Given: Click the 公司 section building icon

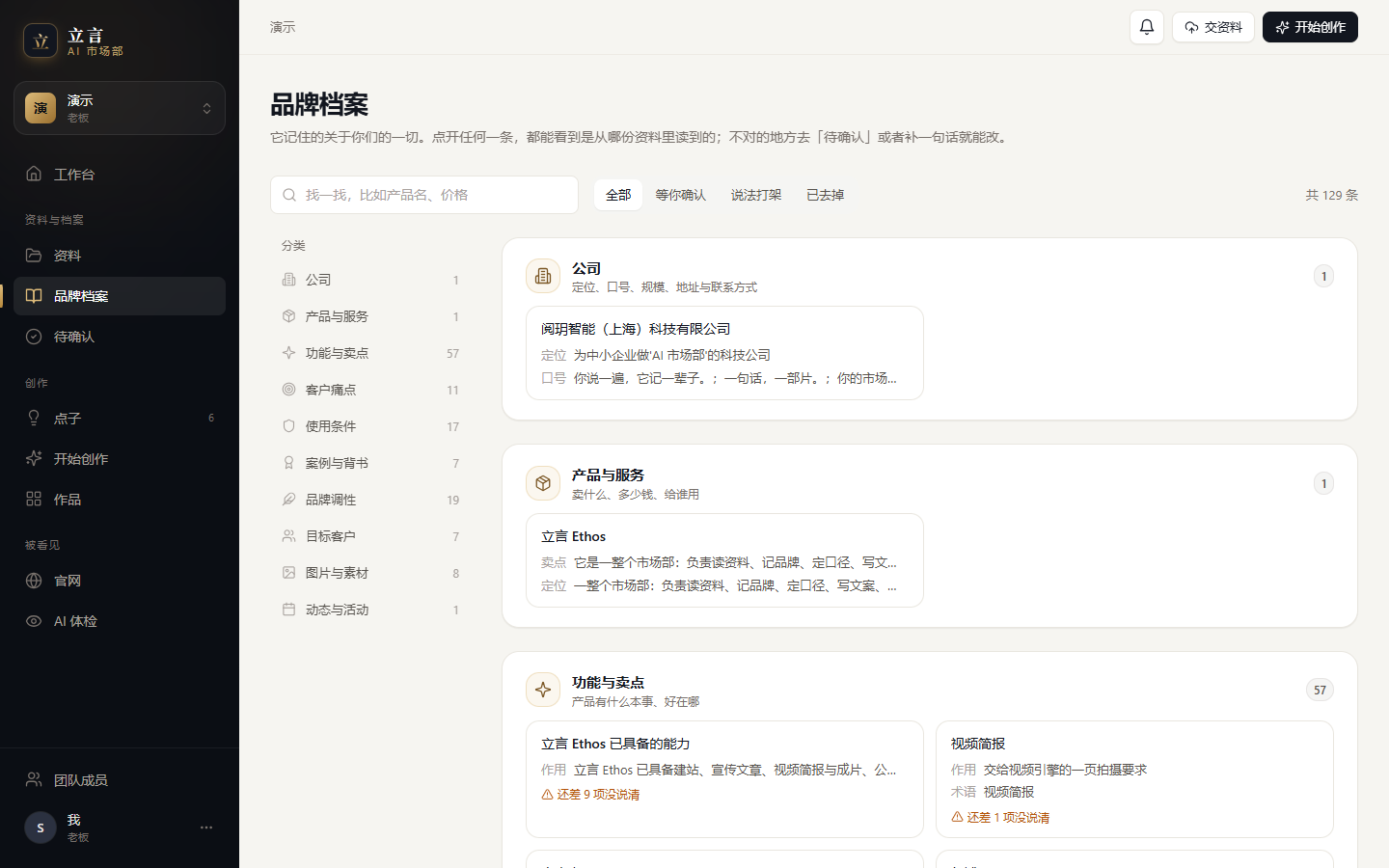Looking at the screenshot, I should point(543,276).
